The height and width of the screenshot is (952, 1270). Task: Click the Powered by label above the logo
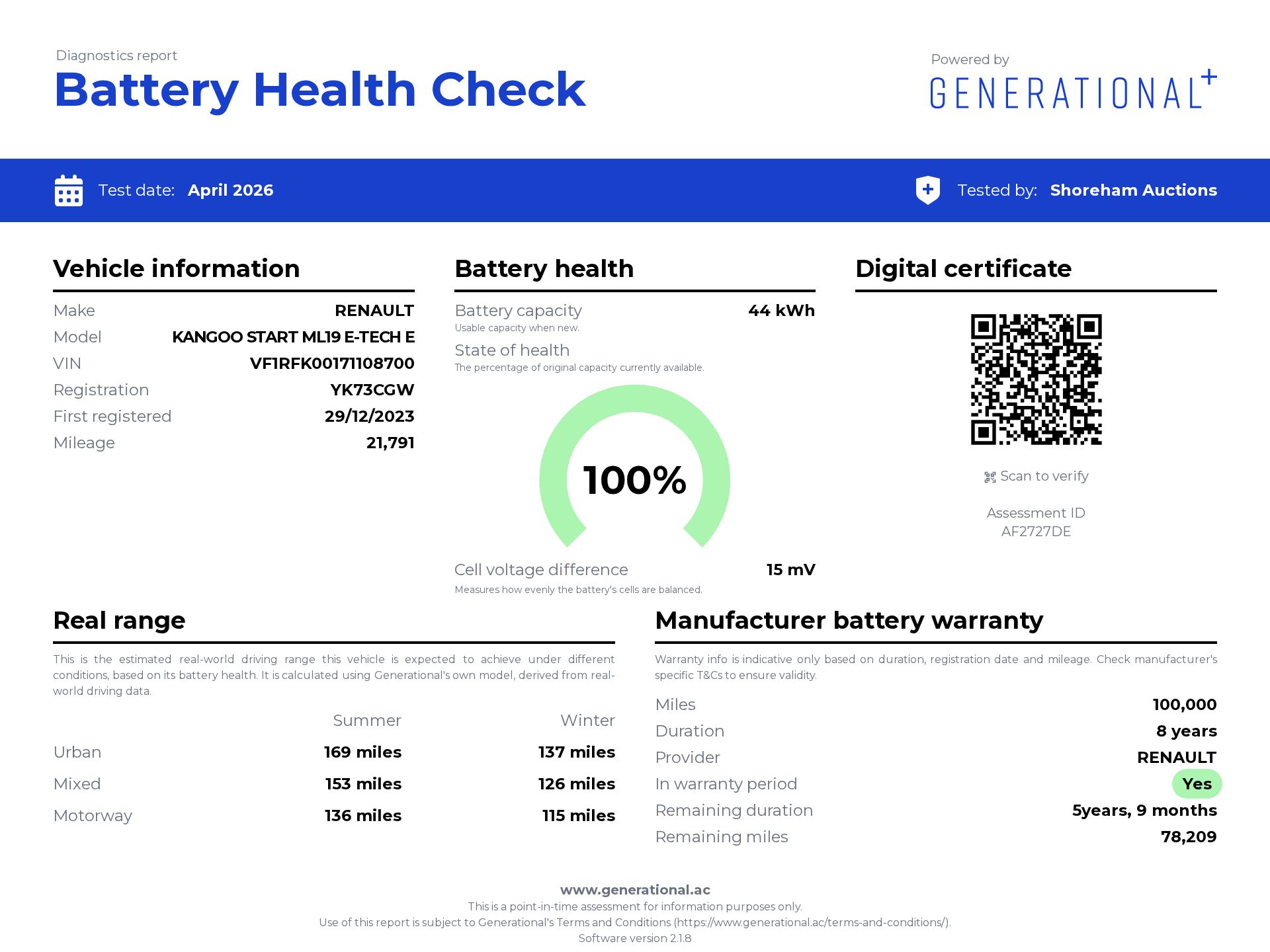(x=968, y=59)
